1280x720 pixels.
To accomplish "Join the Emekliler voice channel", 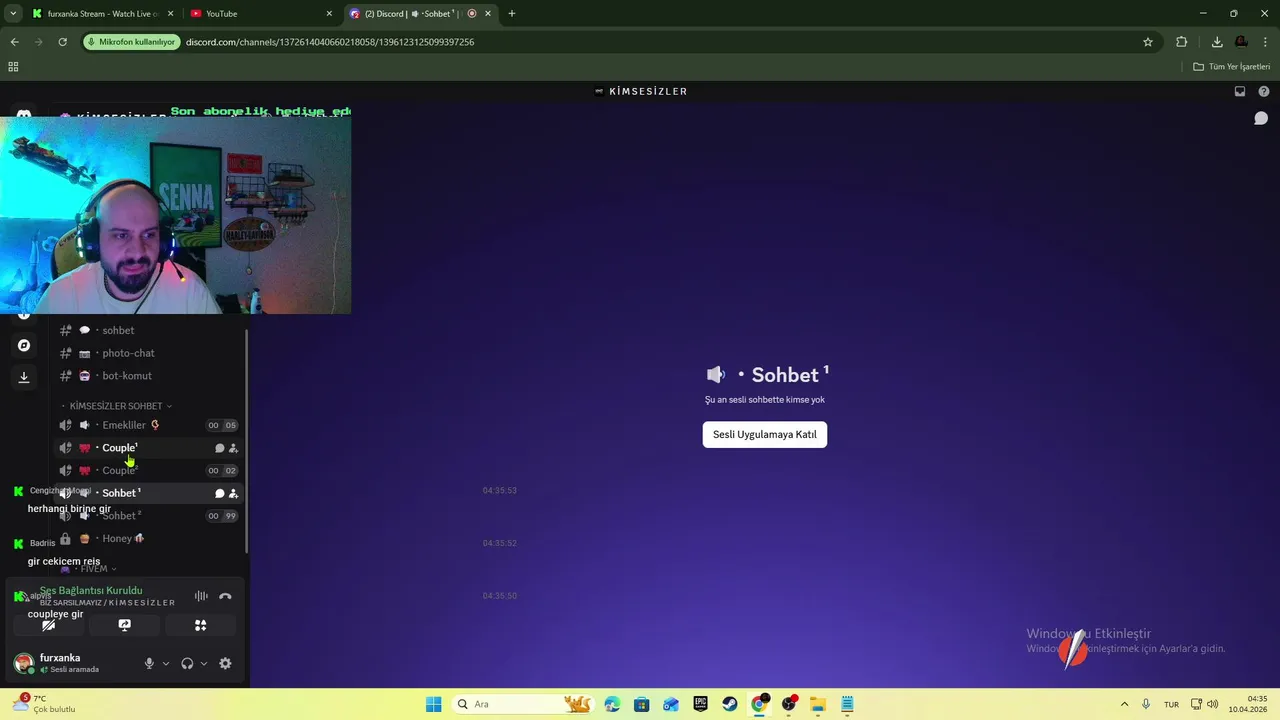I will [x=148, y=425].
